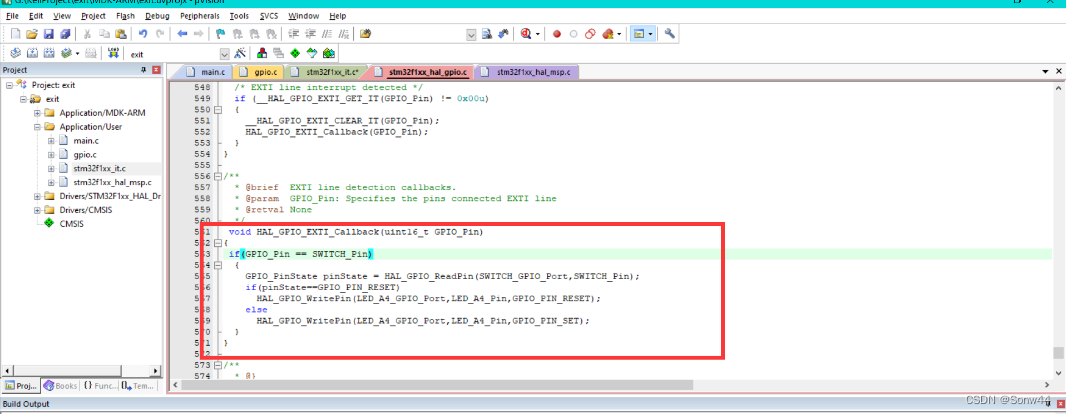Screen dimensions: 1066x414
Task: Expand main.c dependencies in project tree
Action: click(x=51, y=141)
